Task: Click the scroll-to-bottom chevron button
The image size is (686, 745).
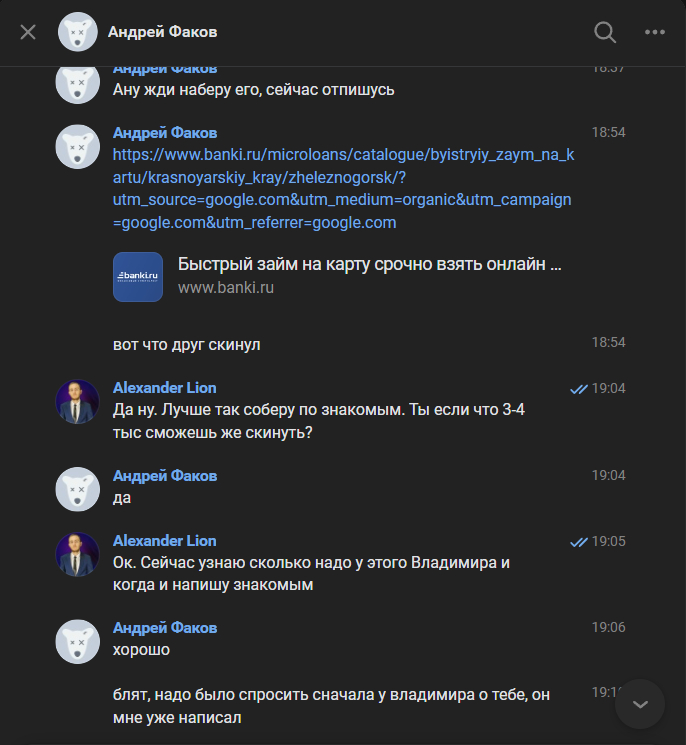Action: (641, 704)
